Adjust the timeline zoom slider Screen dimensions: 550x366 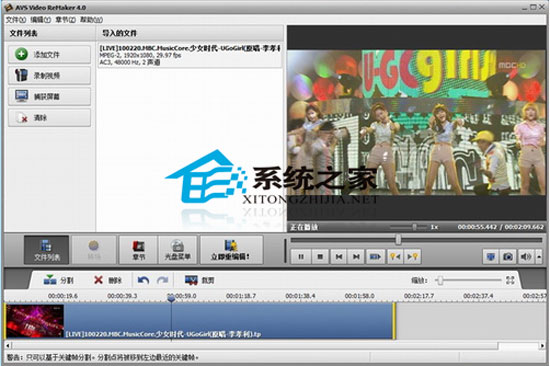(x=440, y=280)
